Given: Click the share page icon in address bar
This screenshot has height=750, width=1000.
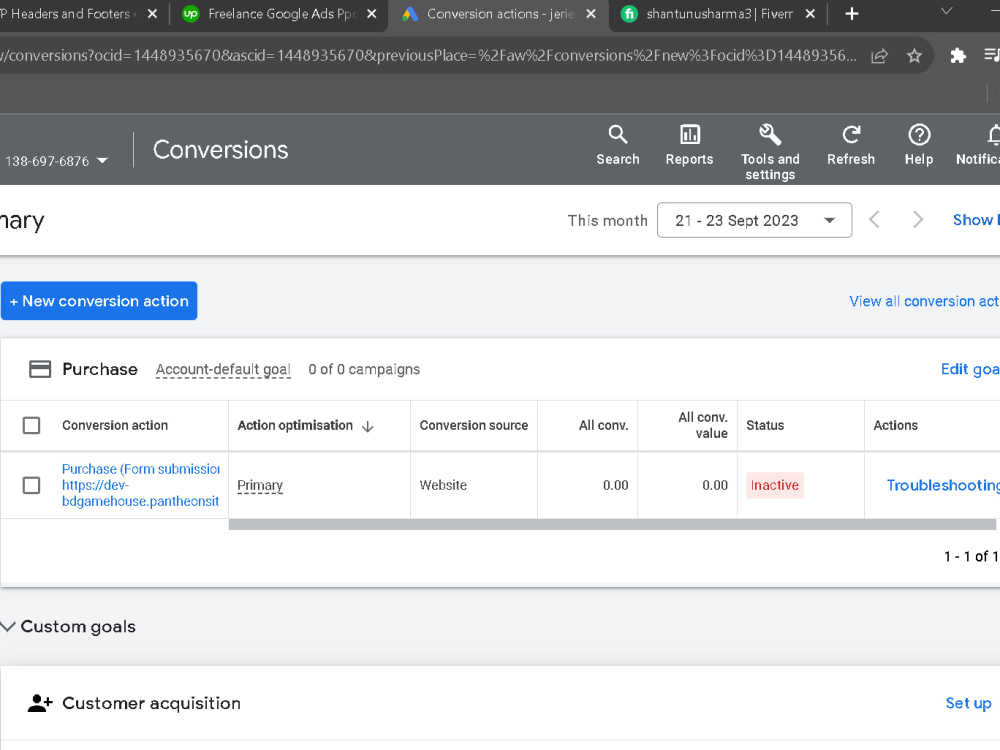Looking at the screenshot, I should (x=879, y=56).
